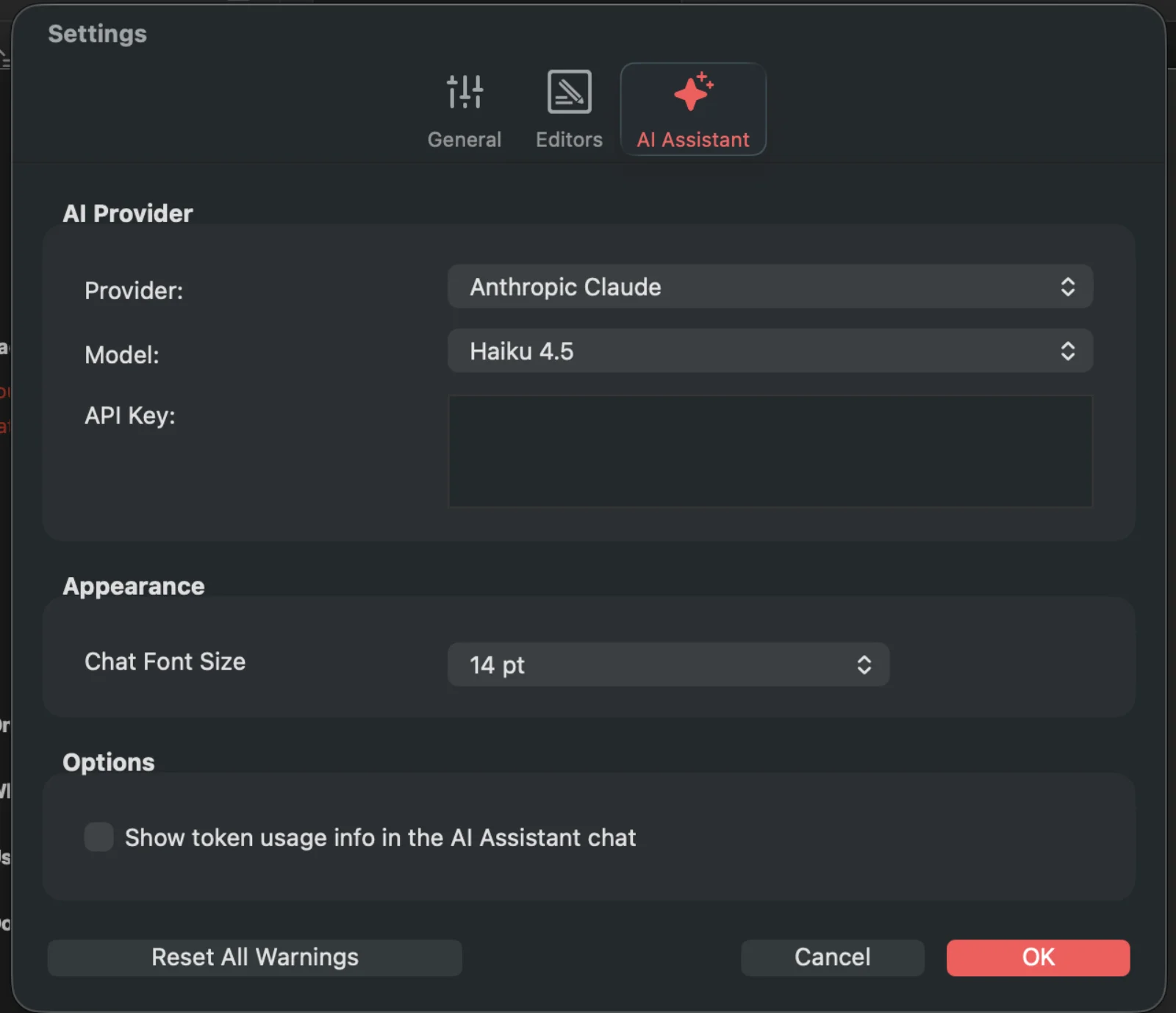Open the General settings sliders icon
The height and width of the screenshot is (1013, 1176).
(465, 92)
